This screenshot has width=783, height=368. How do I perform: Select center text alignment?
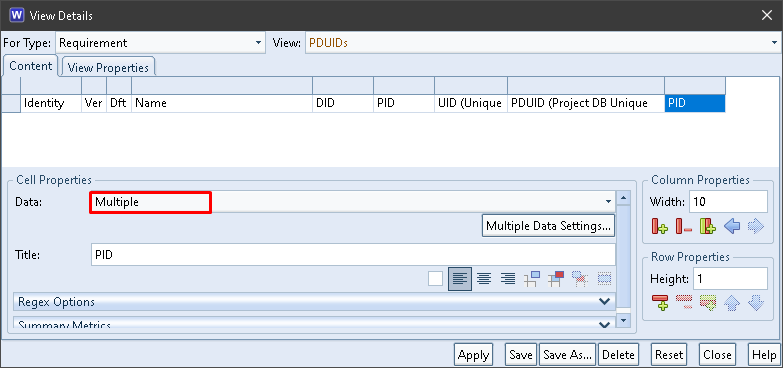pos(483,279)
